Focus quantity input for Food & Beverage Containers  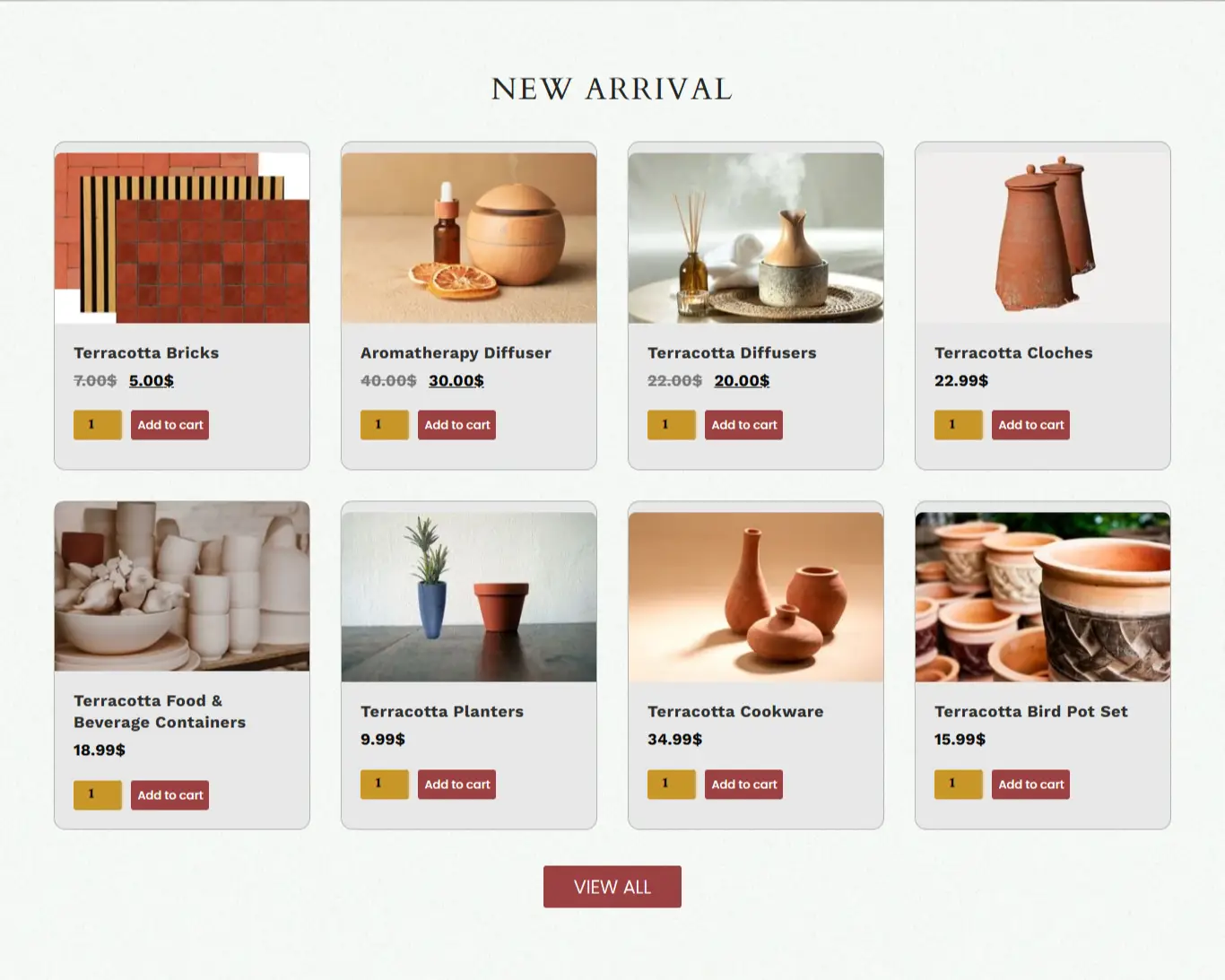click(x=98, y=795)
